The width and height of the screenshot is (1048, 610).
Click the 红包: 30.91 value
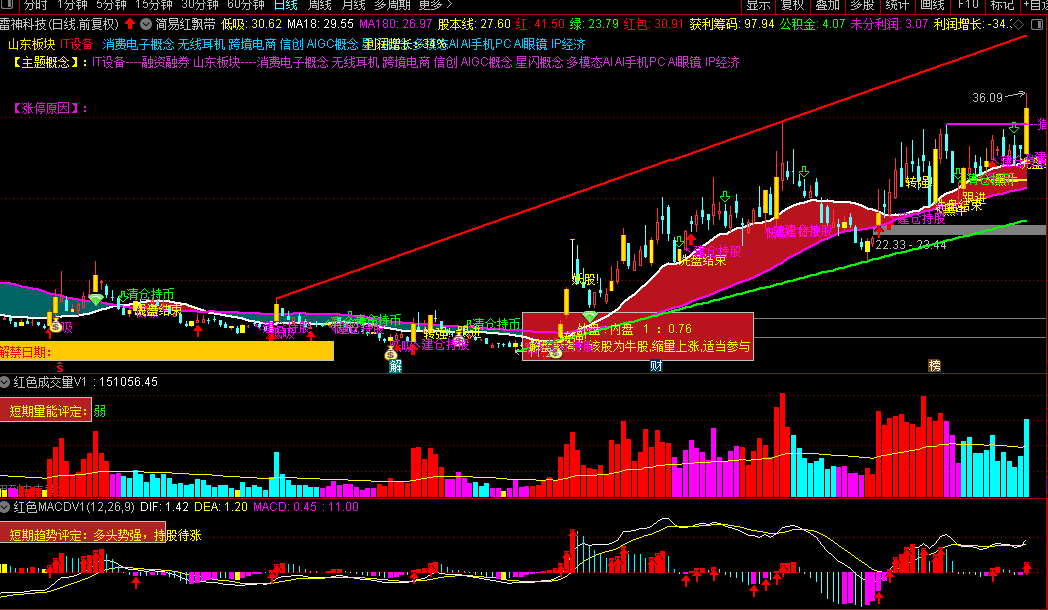click(654, 24)
